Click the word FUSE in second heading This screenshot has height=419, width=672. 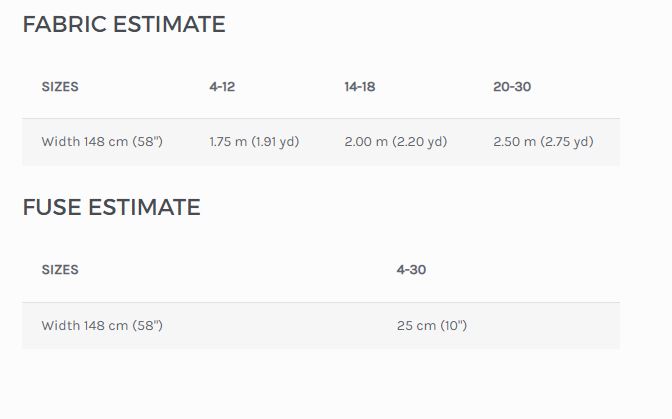tap(52, 207)
